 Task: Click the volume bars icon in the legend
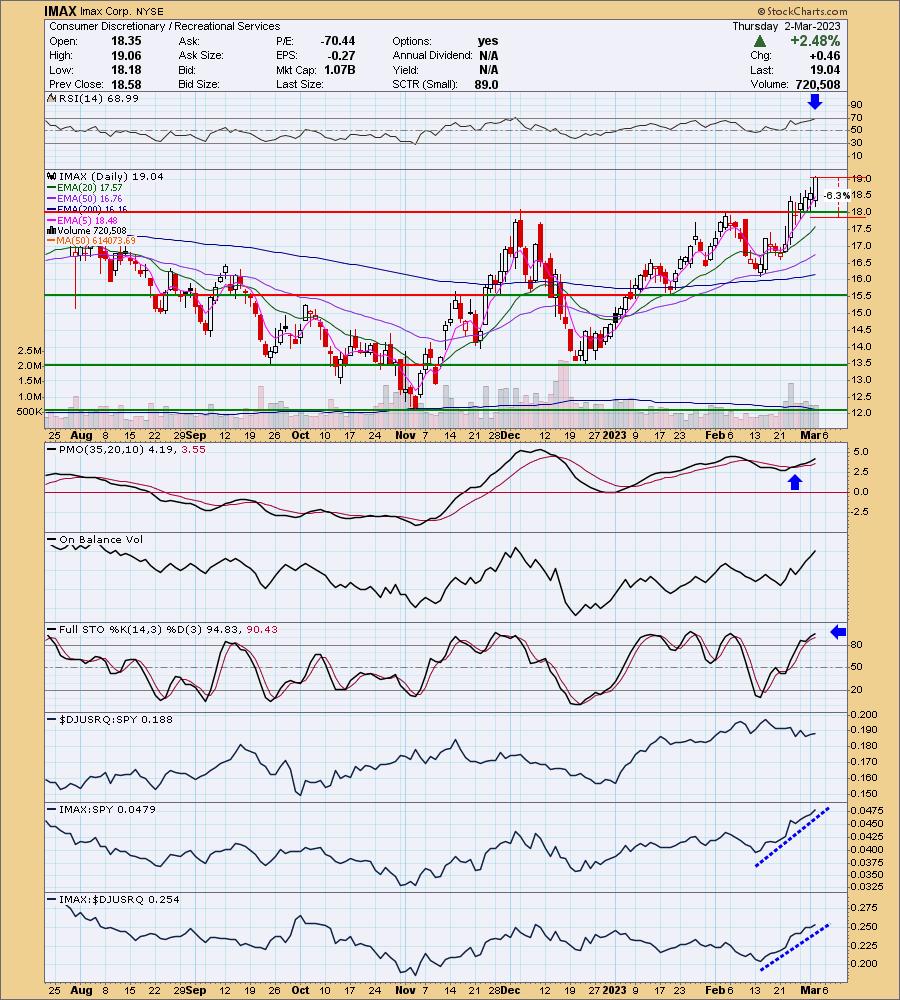52,230
